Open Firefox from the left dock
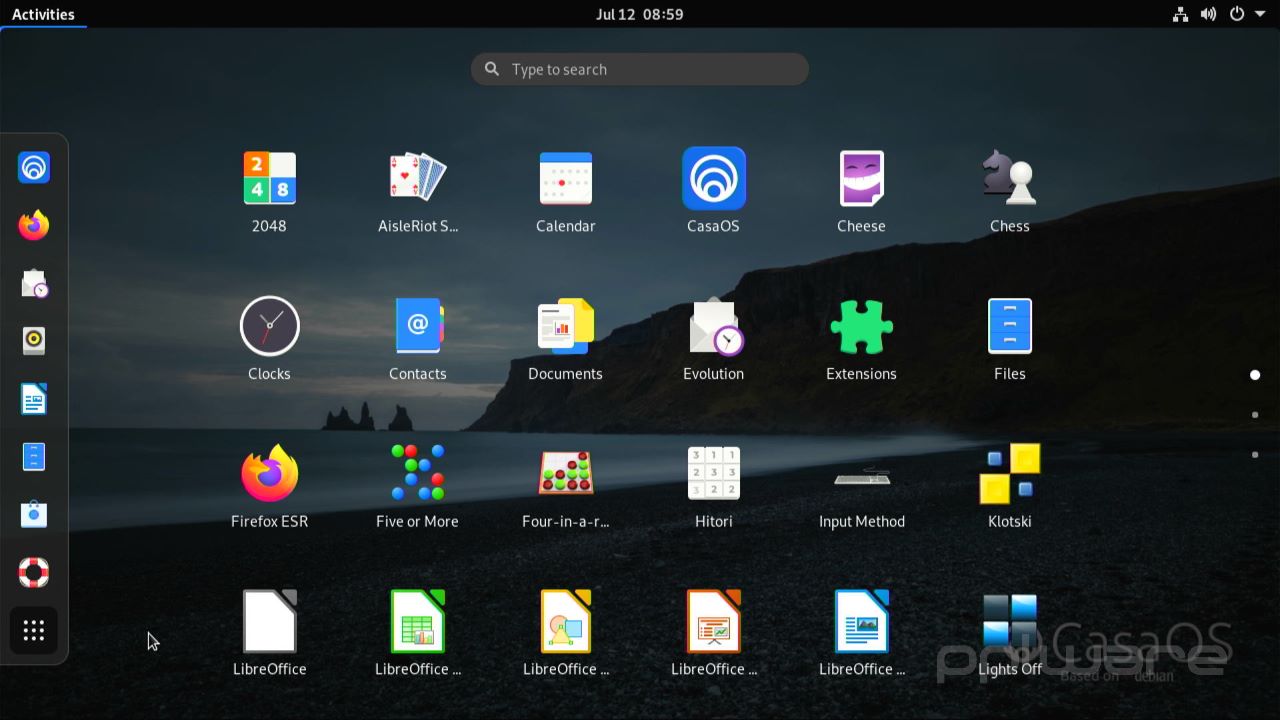The height and width of the screenshot is (720, 1280). [34, 225]
